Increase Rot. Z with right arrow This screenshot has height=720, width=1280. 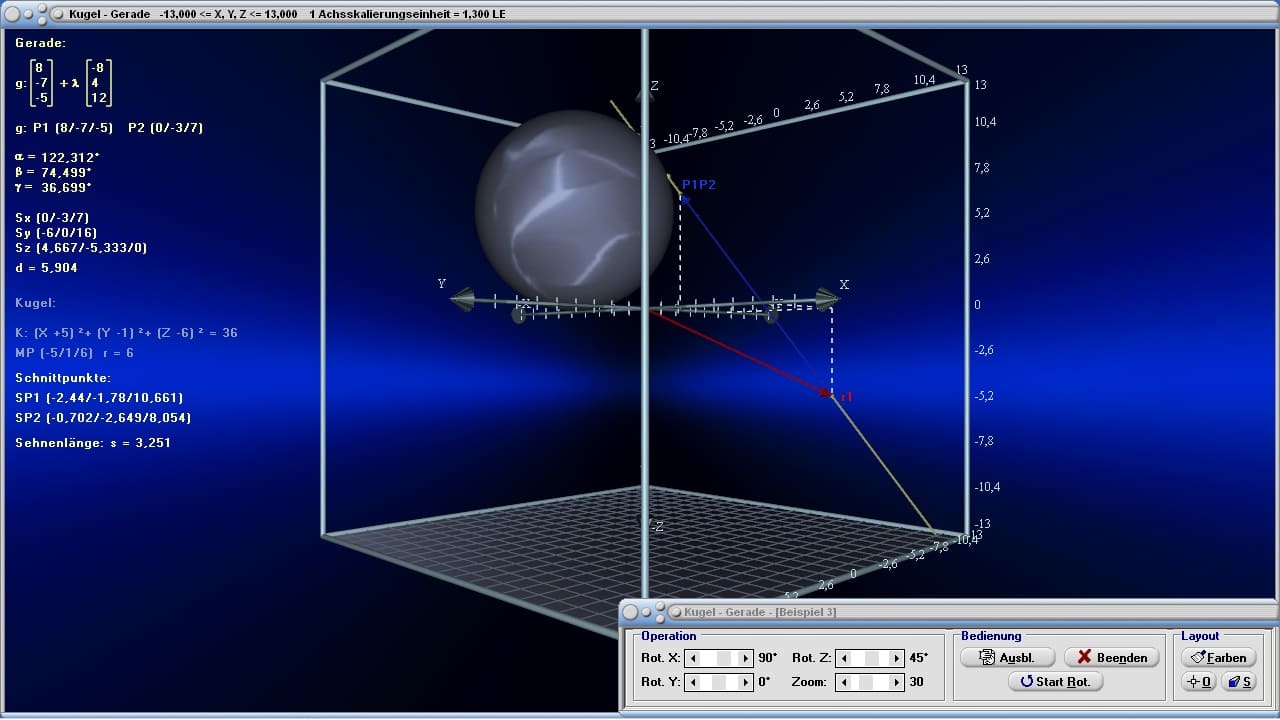(x=896, y=658)
